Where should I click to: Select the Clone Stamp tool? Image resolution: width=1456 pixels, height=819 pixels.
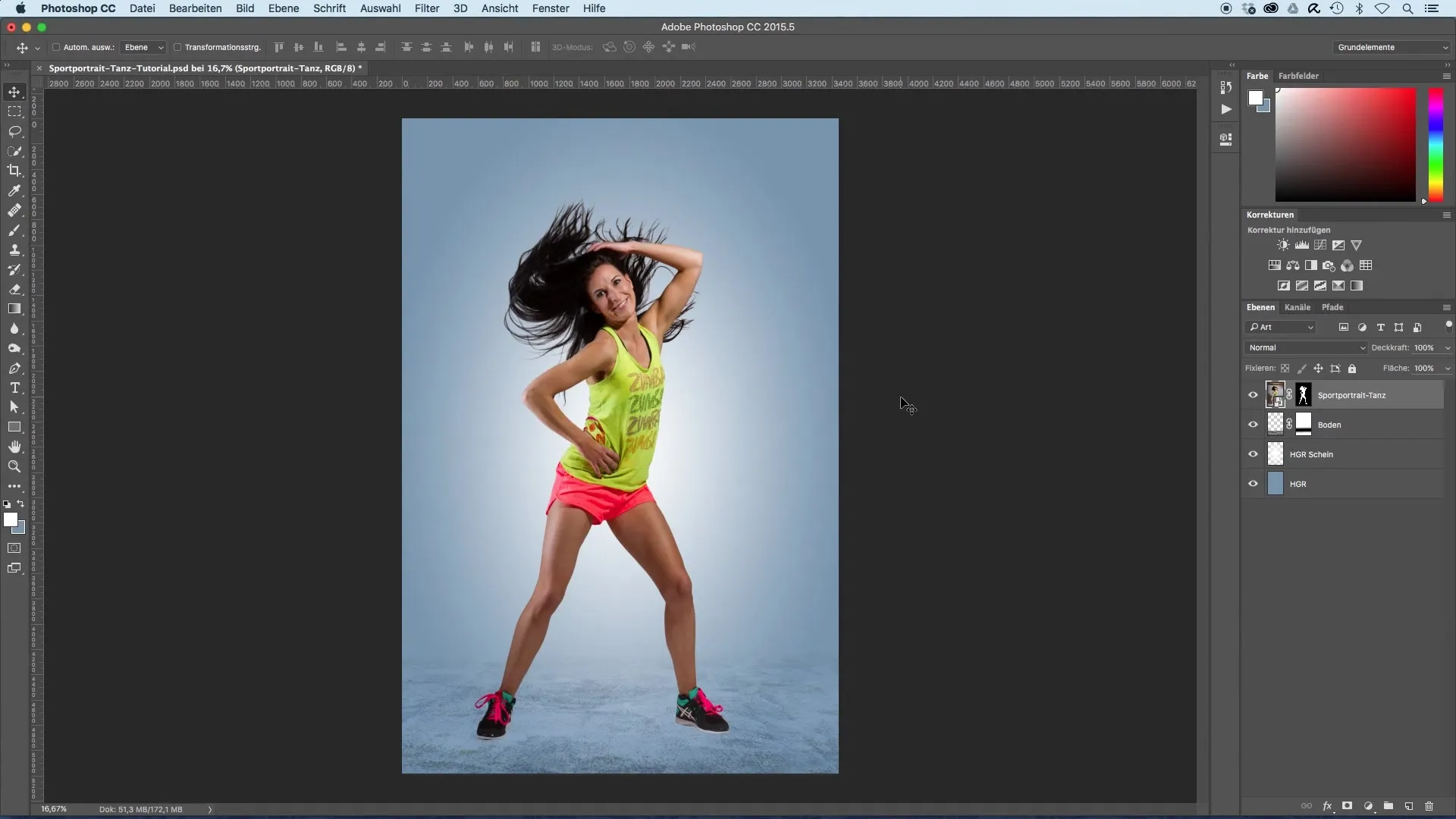click(14, 249)
